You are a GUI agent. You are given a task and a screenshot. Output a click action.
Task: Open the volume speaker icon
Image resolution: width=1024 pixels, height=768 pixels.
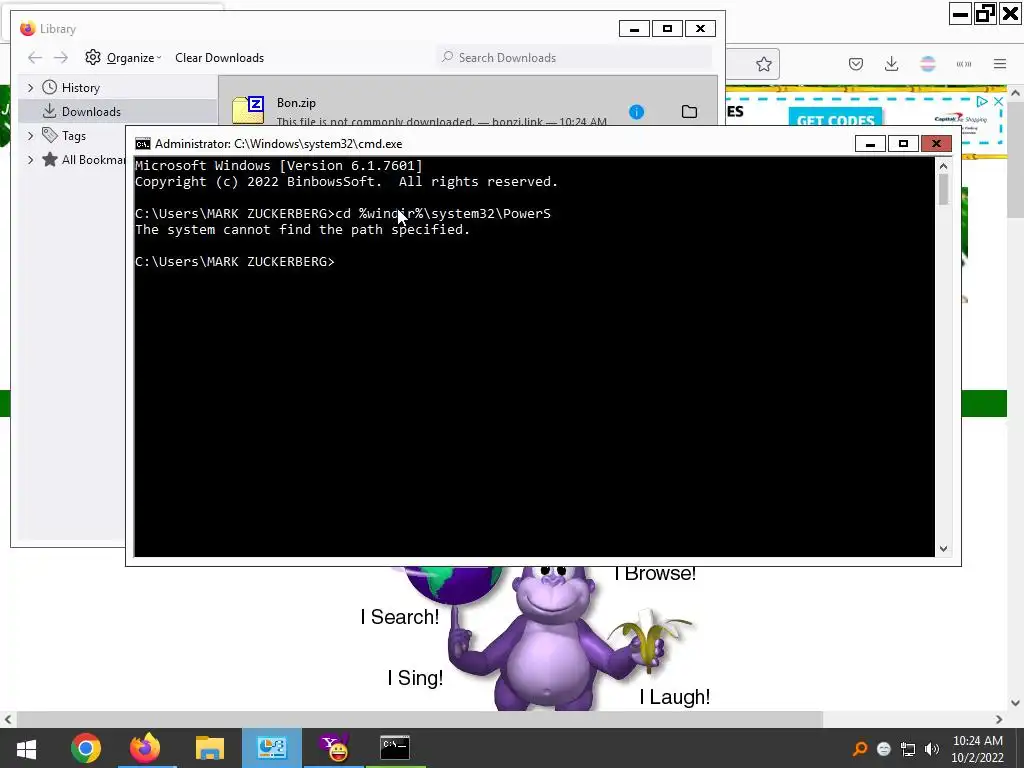[x=932, y=749]
